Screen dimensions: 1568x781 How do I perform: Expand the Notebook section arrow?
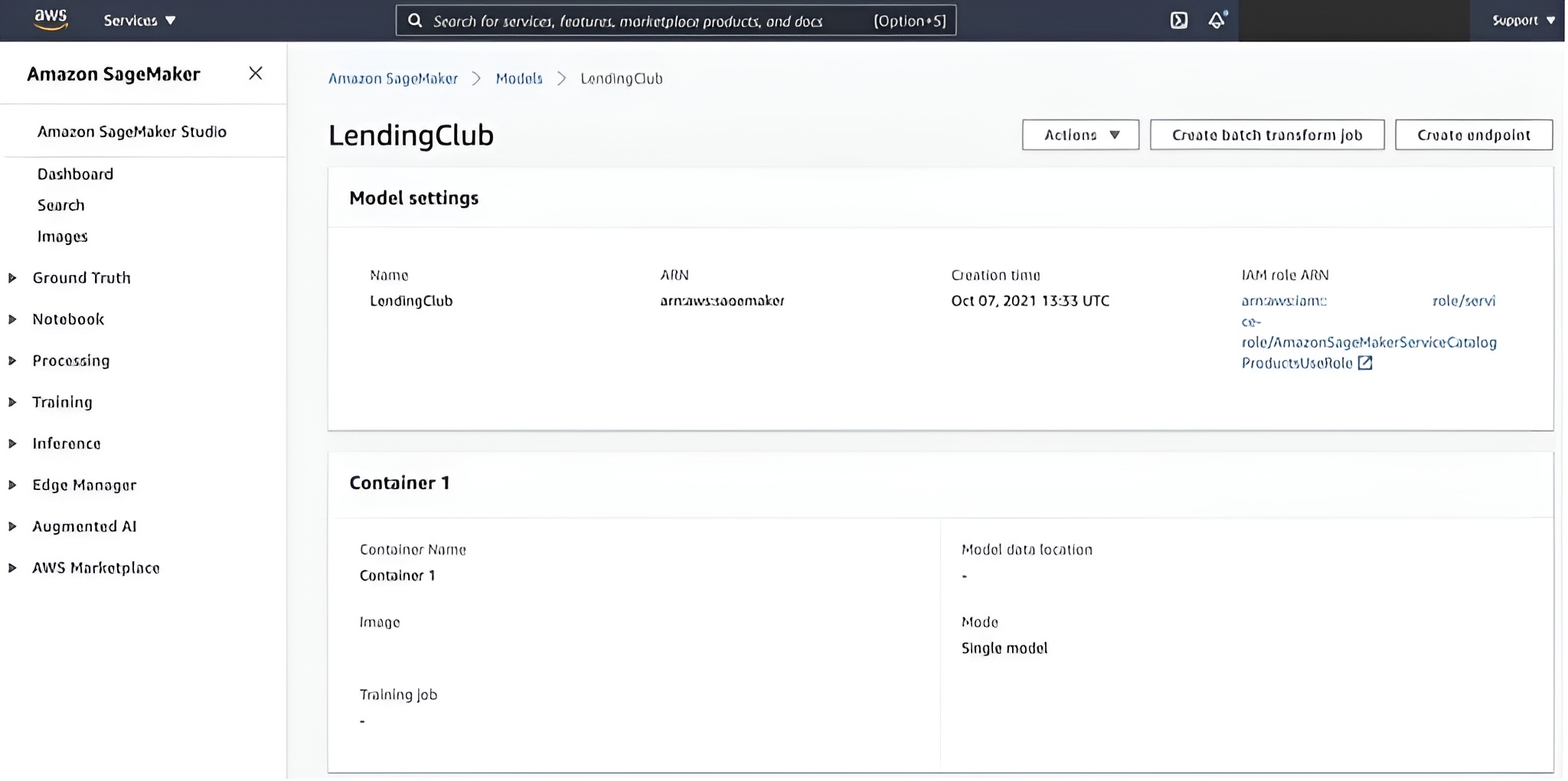pos(13,319)
